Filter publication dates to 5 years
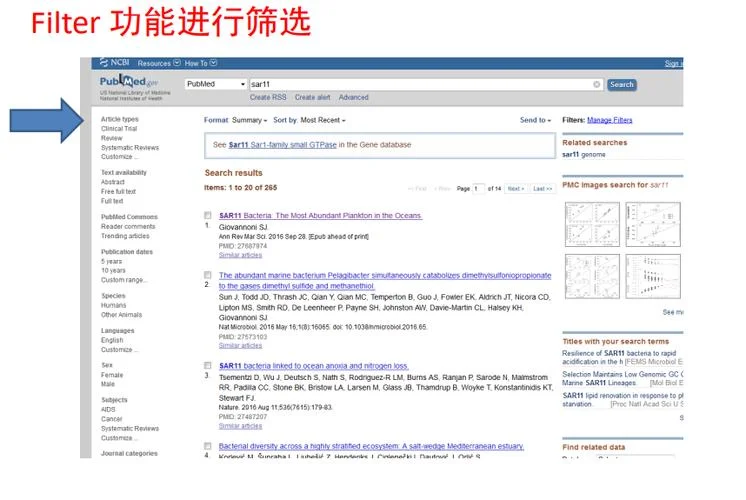The height and width of the screenshot is (500, 746). point(111,261)
